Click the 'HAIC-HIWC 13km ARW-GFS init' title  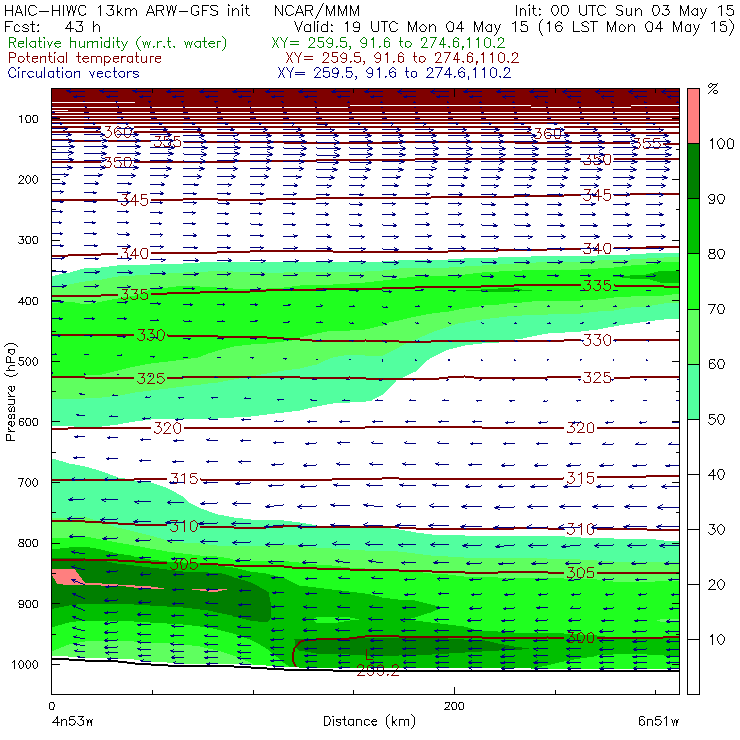point(127,10)
